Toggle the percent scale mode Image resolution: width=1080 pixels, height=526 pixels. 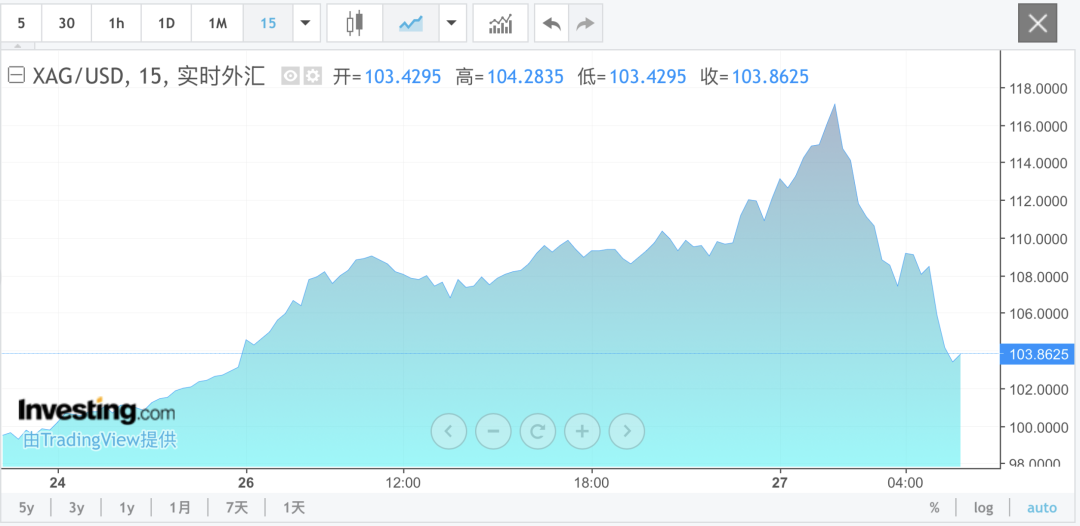tap(934, 508)
